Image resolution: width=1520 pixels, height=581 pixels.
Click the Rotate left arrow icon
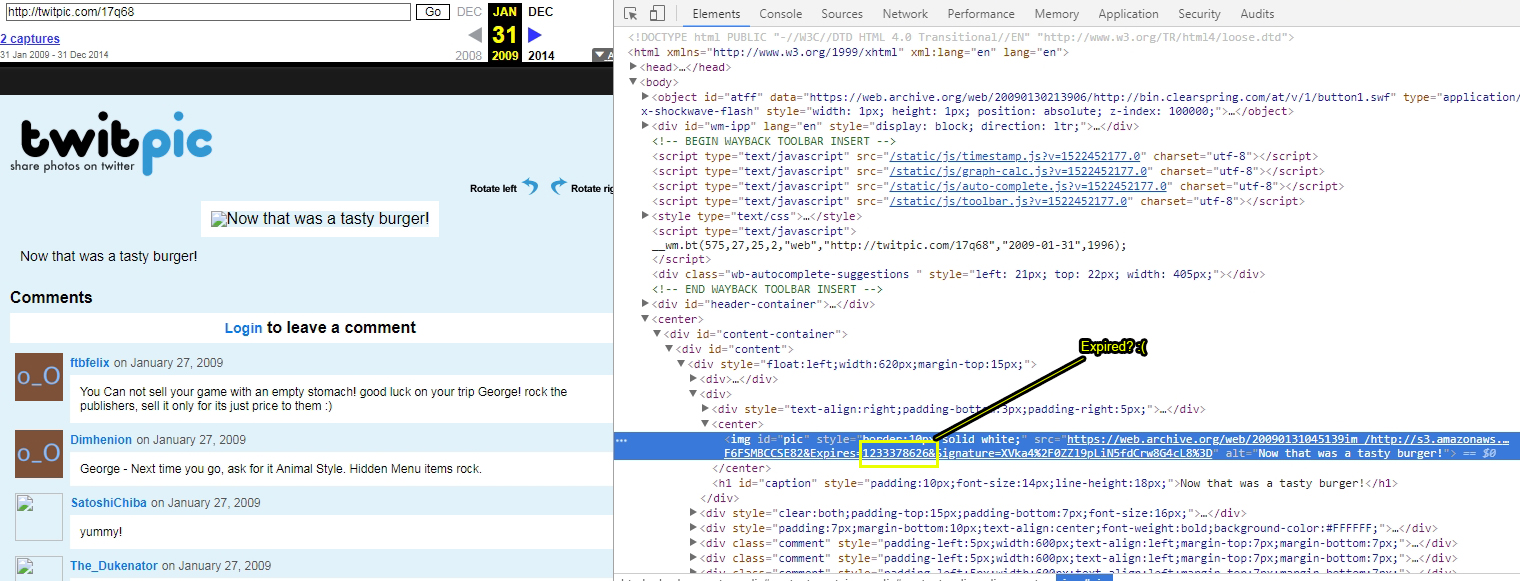[x=530, y=187]
